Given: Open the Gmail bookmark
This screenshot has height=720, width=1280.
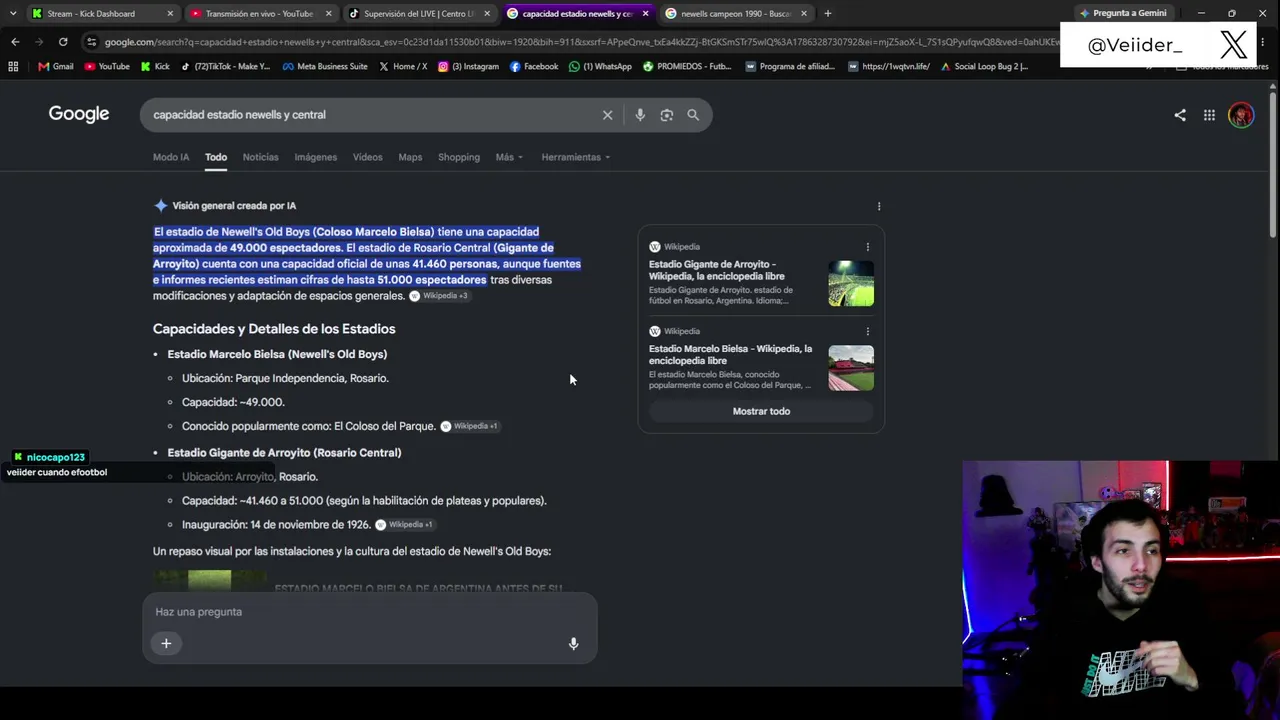Looking at the screenshot, I should pos(56,66).
